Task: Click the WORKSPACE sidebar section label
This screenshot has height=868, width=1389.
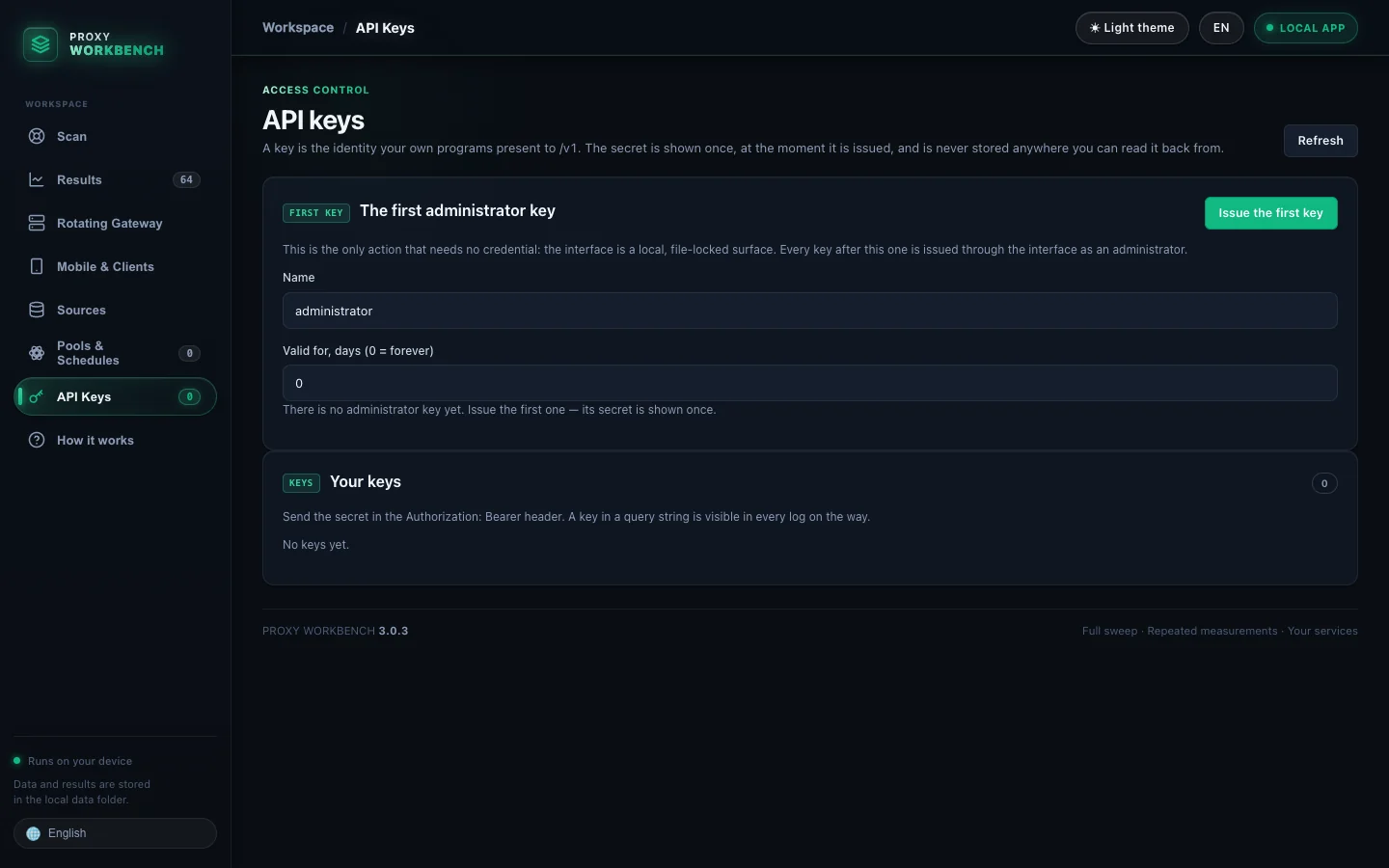Action: [56, 104]
